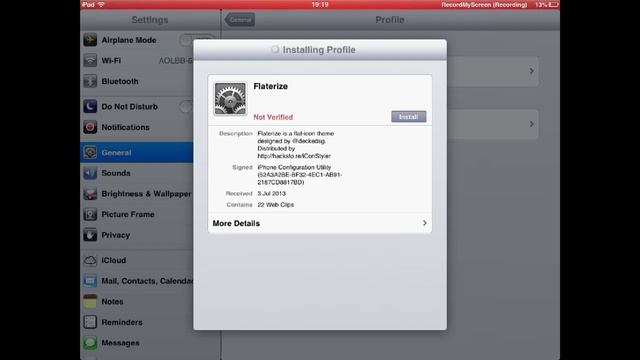Tap the iCloud cloud icon
The width and height of the screenshot is (640, 360).
[90, 260]
